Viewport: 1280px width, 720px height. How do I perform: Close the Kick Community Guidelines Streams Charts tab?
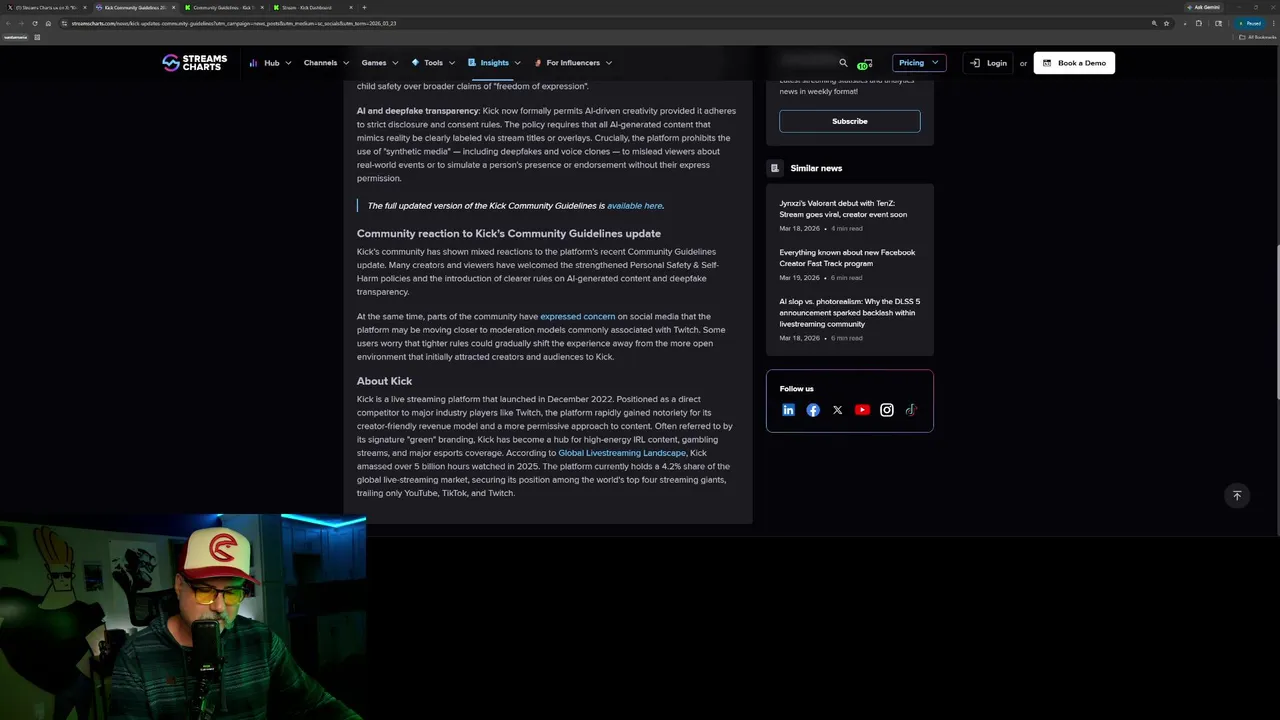173,8
